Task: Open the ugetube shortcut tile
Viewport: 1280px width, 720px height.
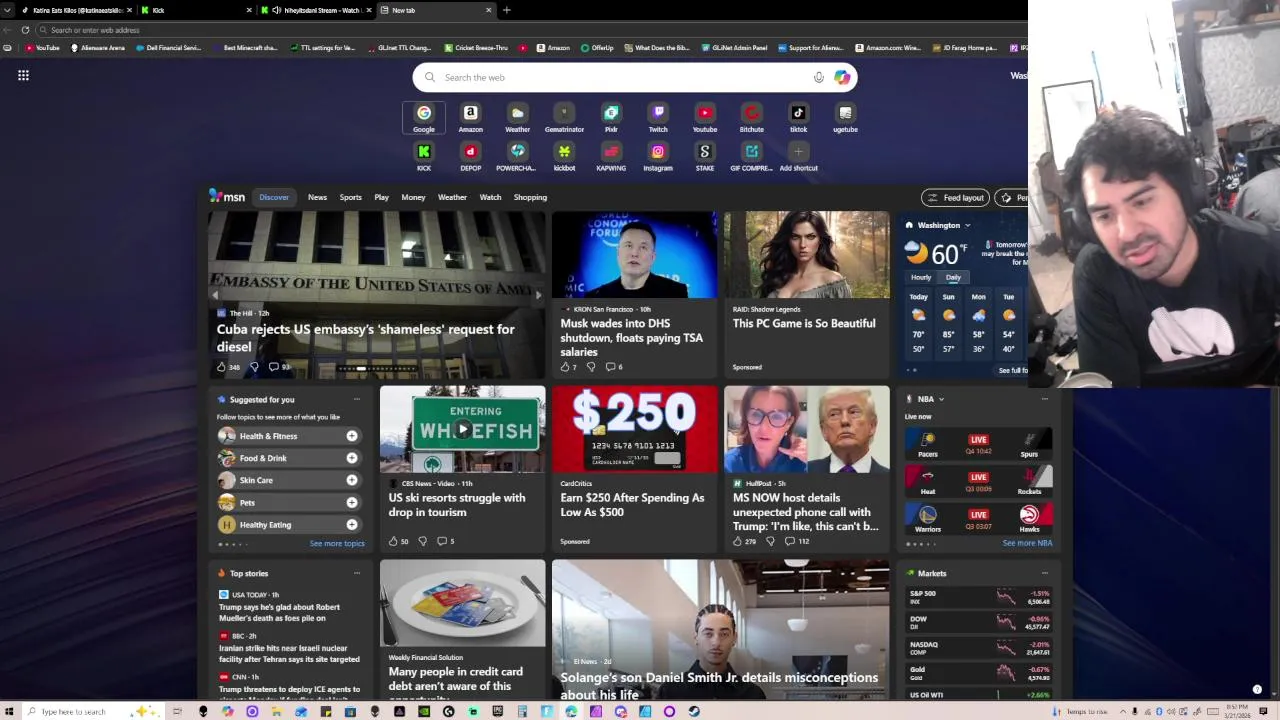Action: [845, 118]
